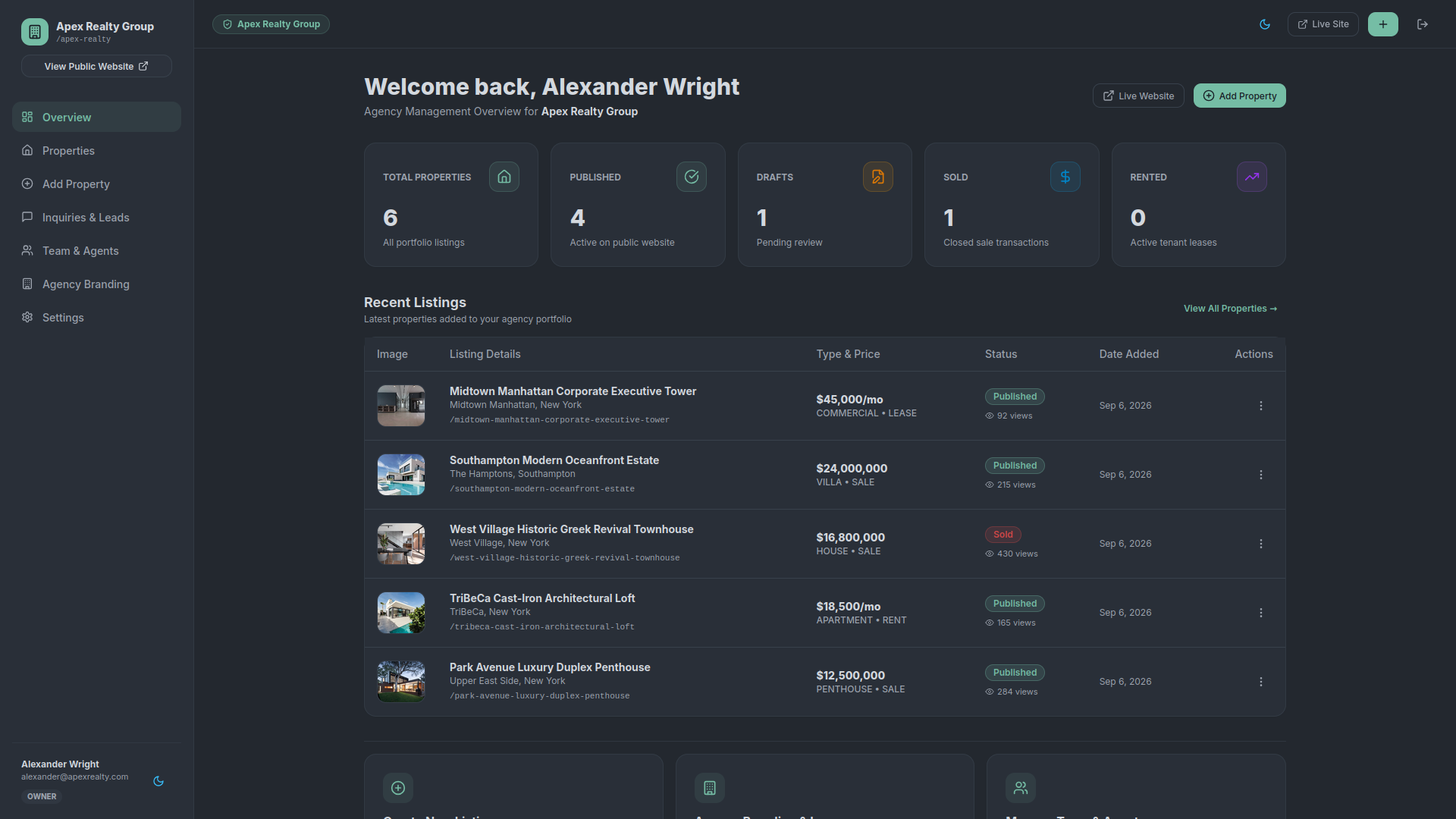Open the West Village Townhouse thumbnail
Viewport: 1456px width, 819px height.
pyautogui.click(x=401, y=544)
